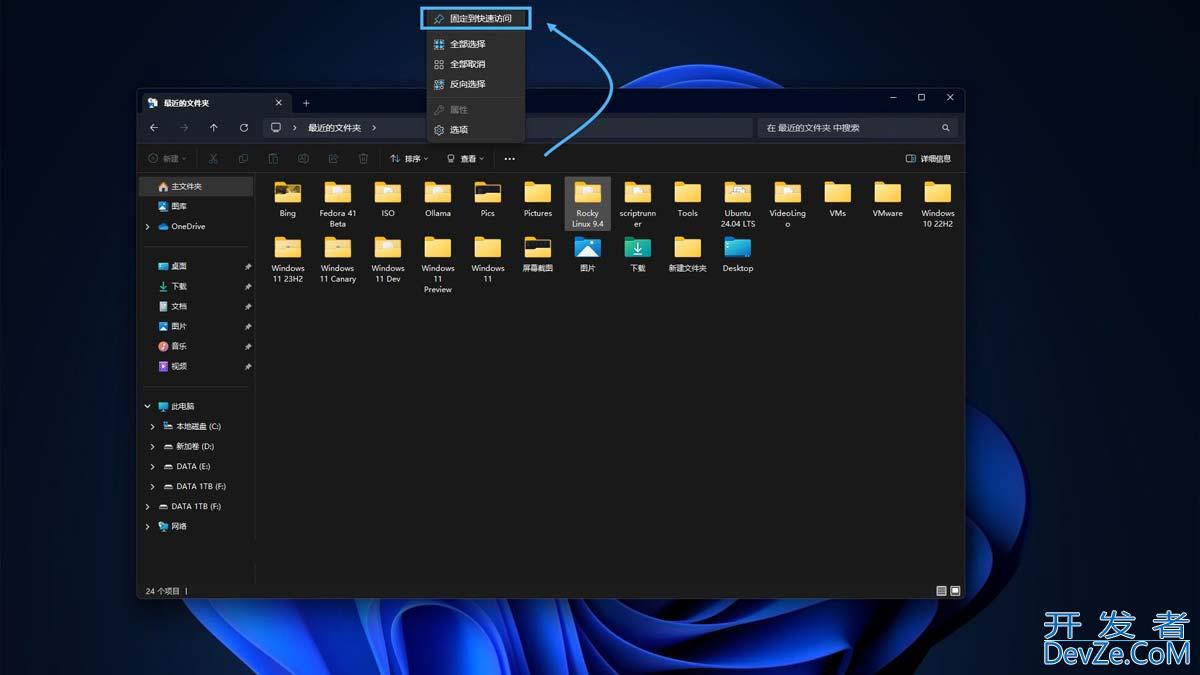Select the Pictures folder

click(x=538, y=199)
